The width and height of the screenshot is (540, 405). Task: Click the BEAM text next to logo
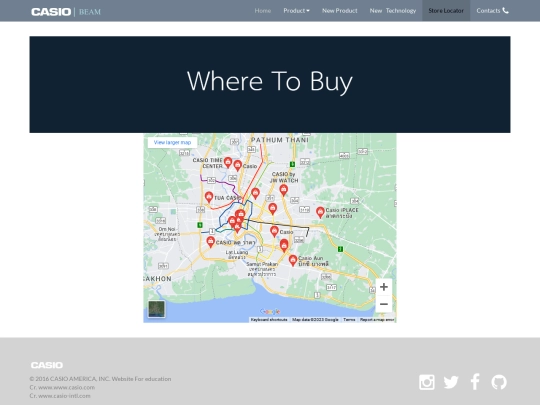point(90,12)
